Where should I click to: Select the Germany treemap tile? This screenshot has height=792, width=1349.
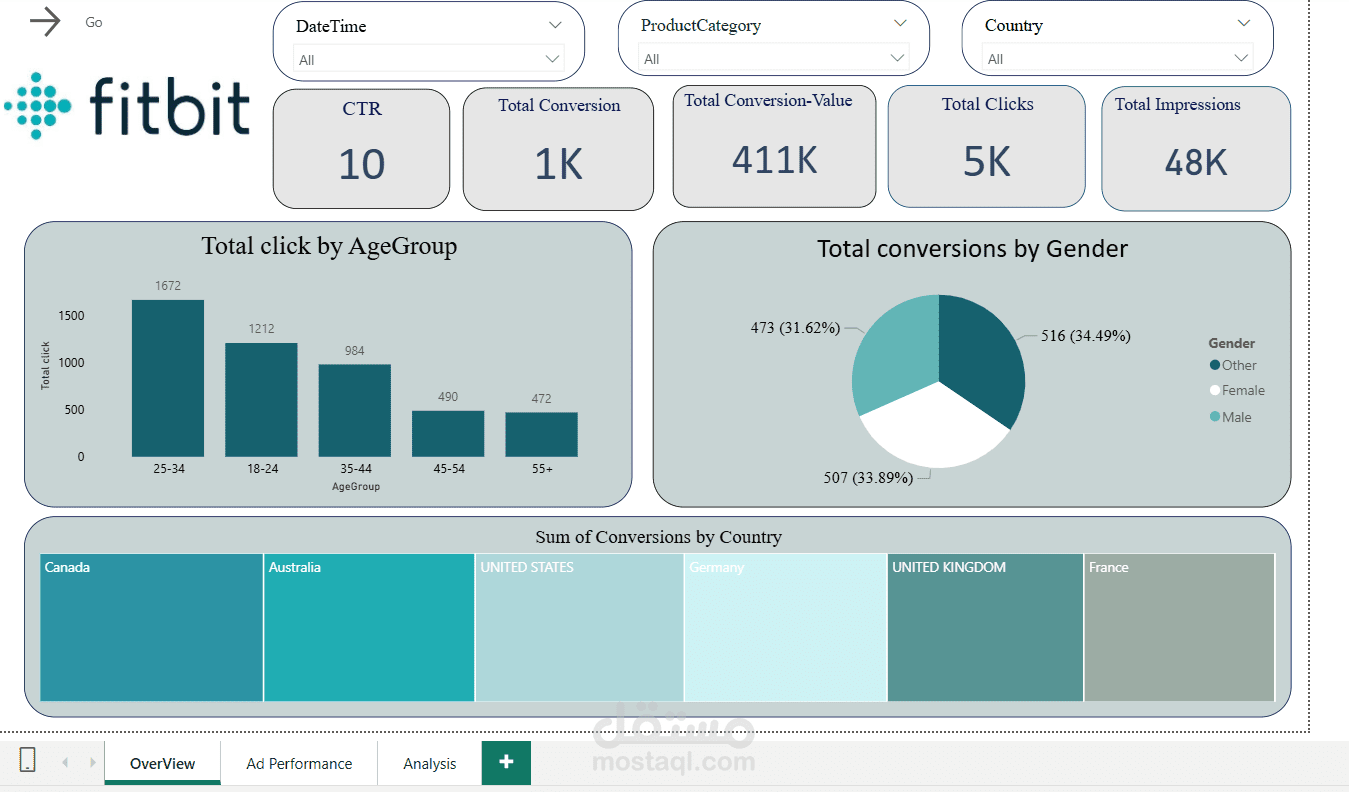click(786, 627)
